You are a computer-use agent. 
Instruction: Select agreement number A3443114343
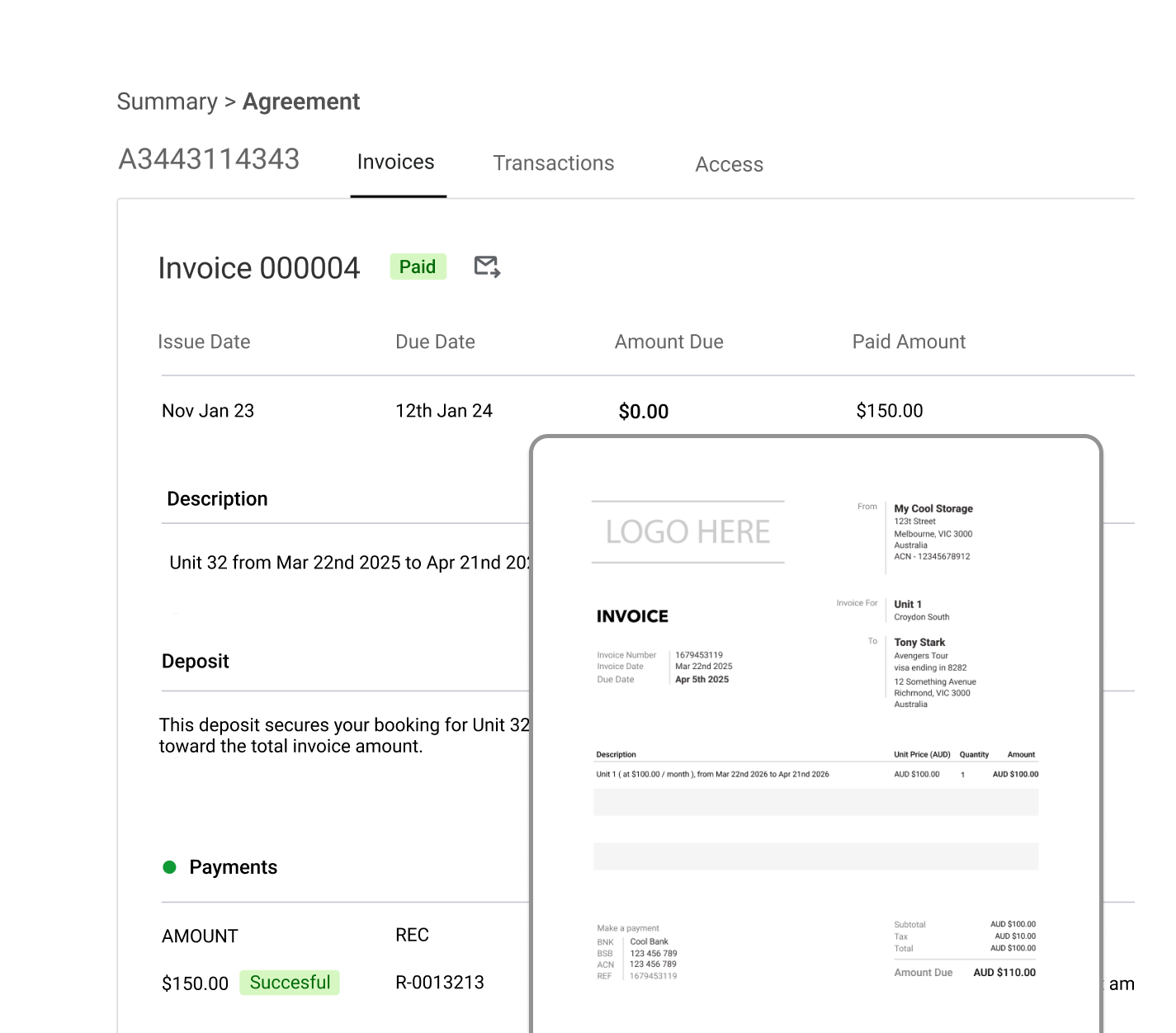[209, 158]
